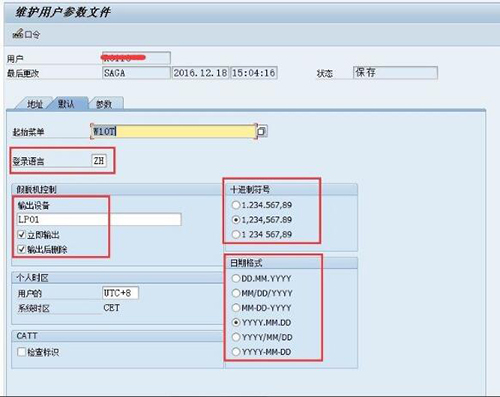Screen dimensions: 500x397
Task: Switch to the 默认 tab
Action: (66, 104)
